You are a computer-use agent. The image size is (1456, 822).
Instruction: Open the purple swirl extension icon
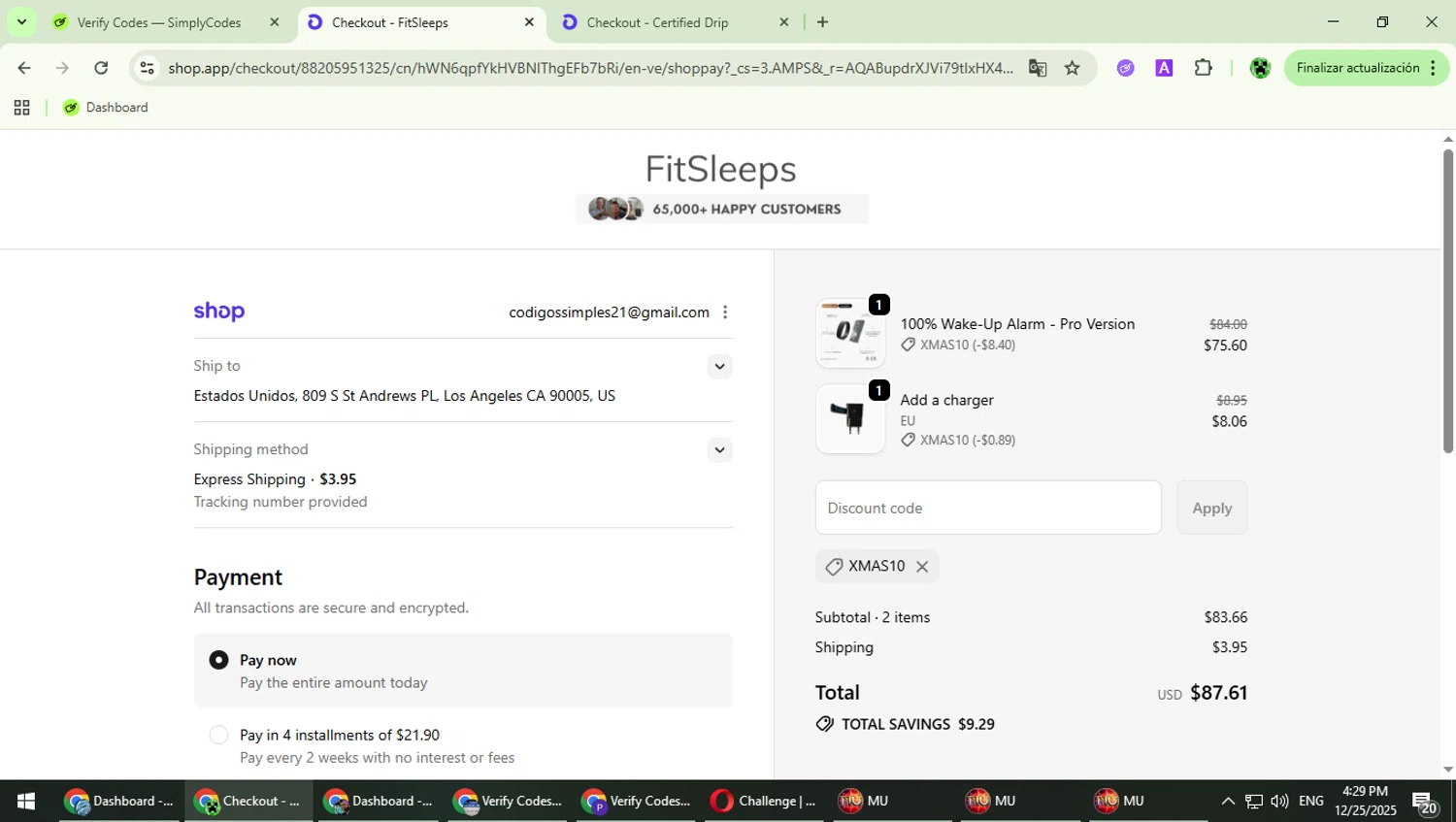[x=1125, y=68]
